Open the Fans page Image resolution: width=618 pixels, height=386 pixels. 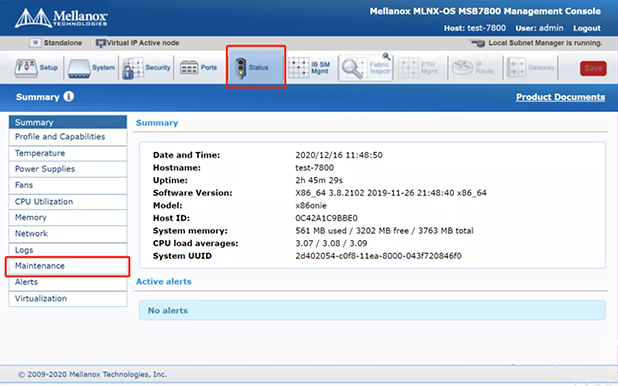(x=68, y=185)
